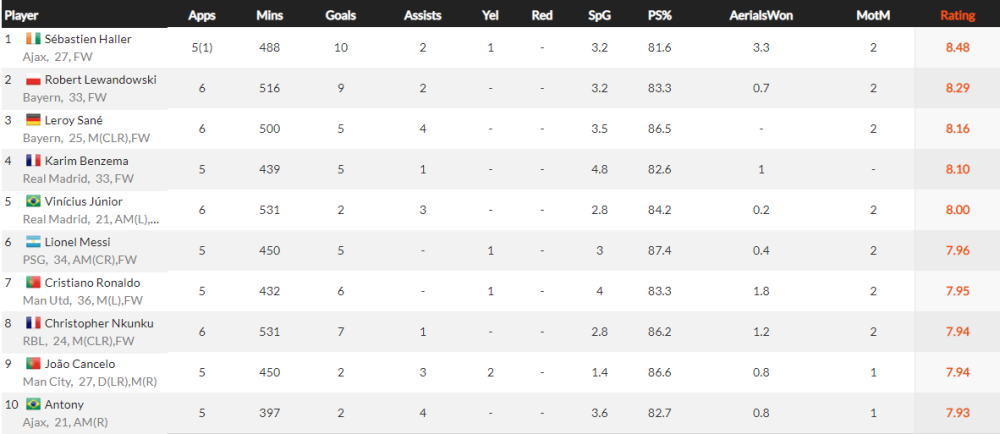The image size is (1000, 434).
Task: Click the Argentina flag next to Lionel Messi
Action: click(x=33, y=242)
